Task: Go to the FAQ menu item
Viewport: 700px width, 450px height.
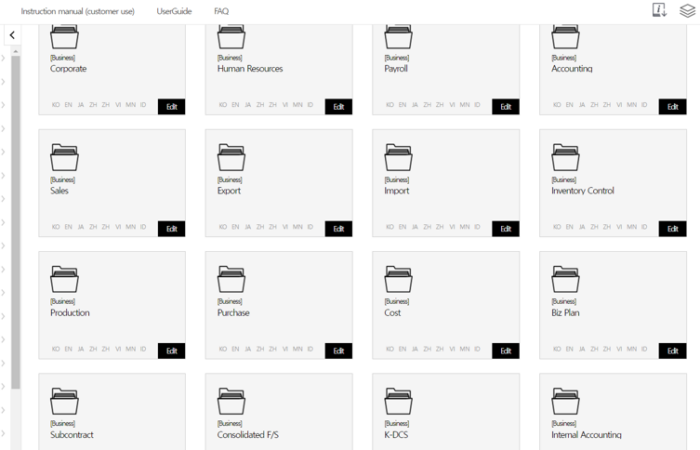Action: pyautogui.click(x=221, y=11)
